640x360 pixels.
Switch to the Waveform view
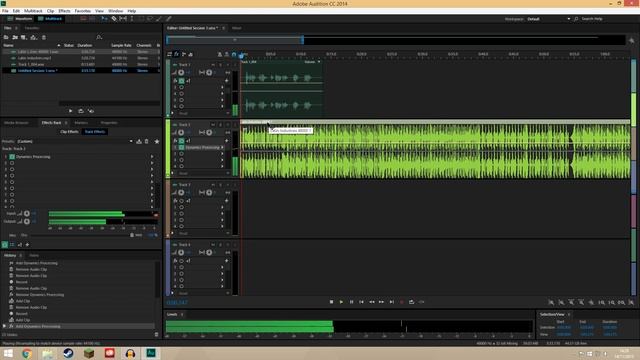20,19
